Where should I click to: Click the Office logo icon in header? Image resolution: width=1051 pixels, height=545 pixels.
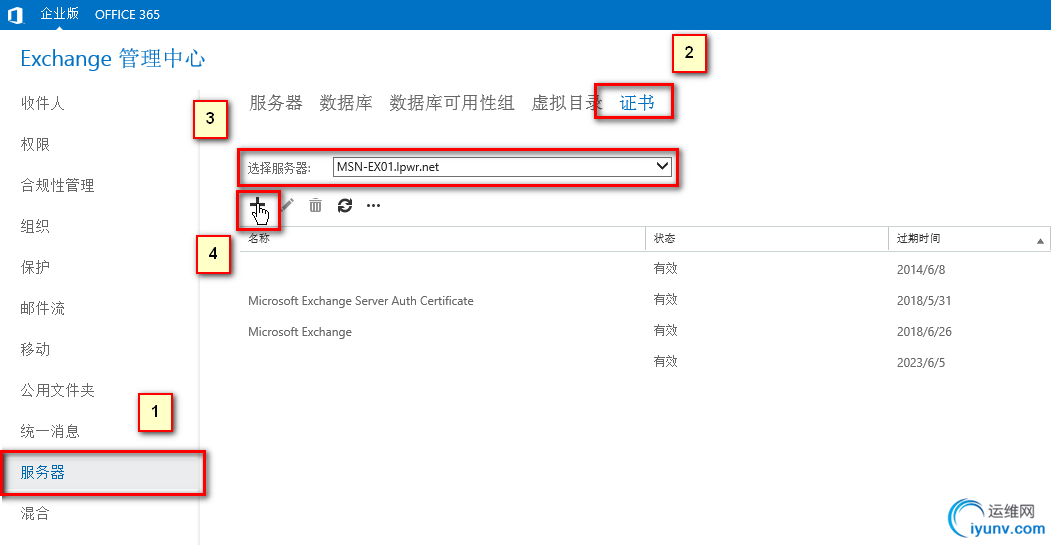click(15, 15)
